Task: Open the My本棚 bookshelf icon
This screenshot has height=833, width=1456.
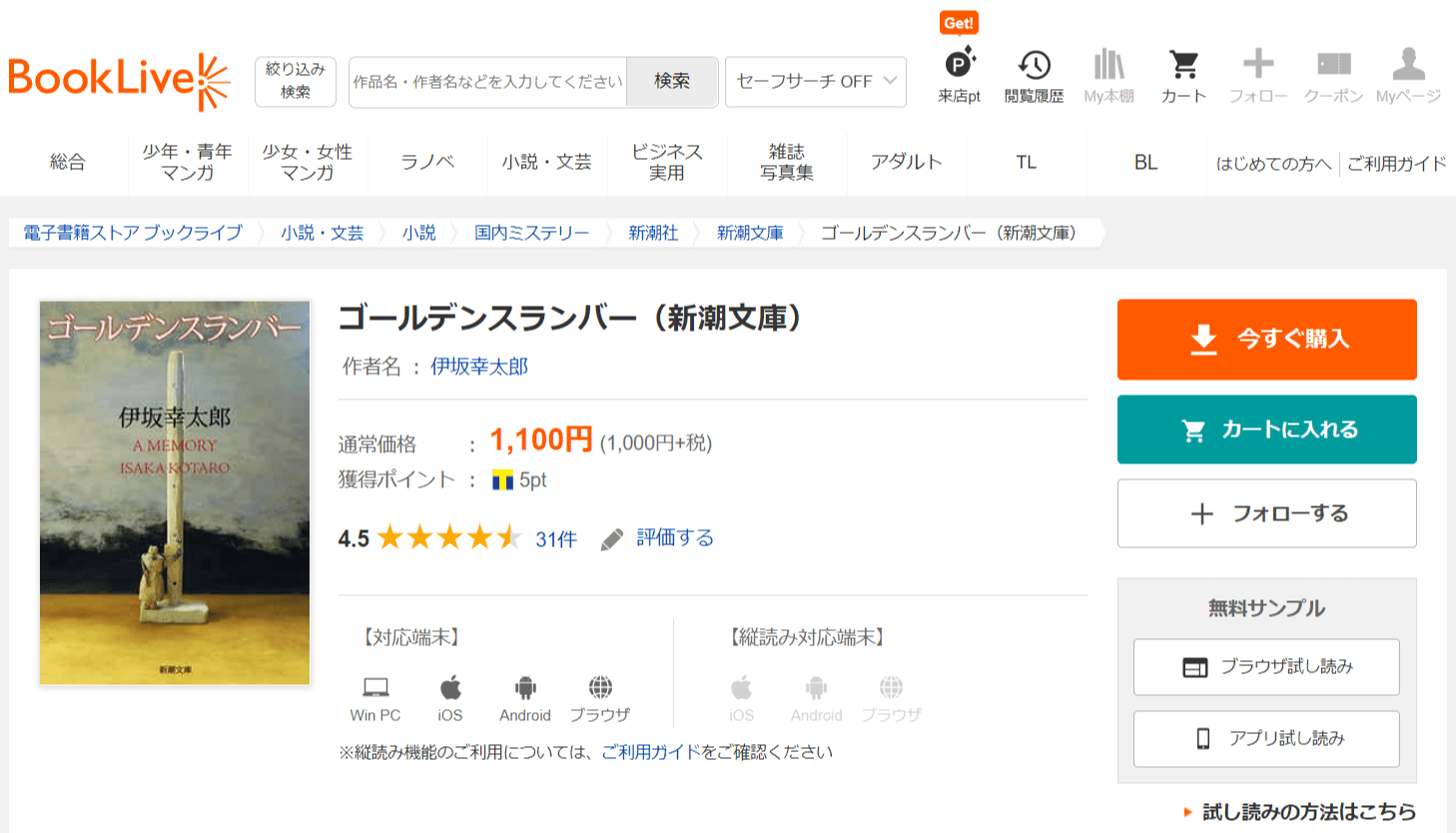Action: pyautogui.click(x=1108, y=66)
